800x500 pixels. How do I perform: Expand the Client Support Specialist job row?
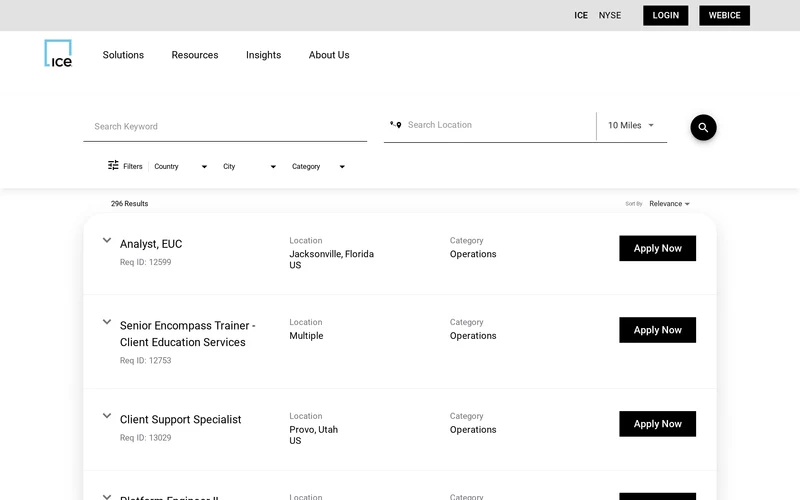(107, 415)
